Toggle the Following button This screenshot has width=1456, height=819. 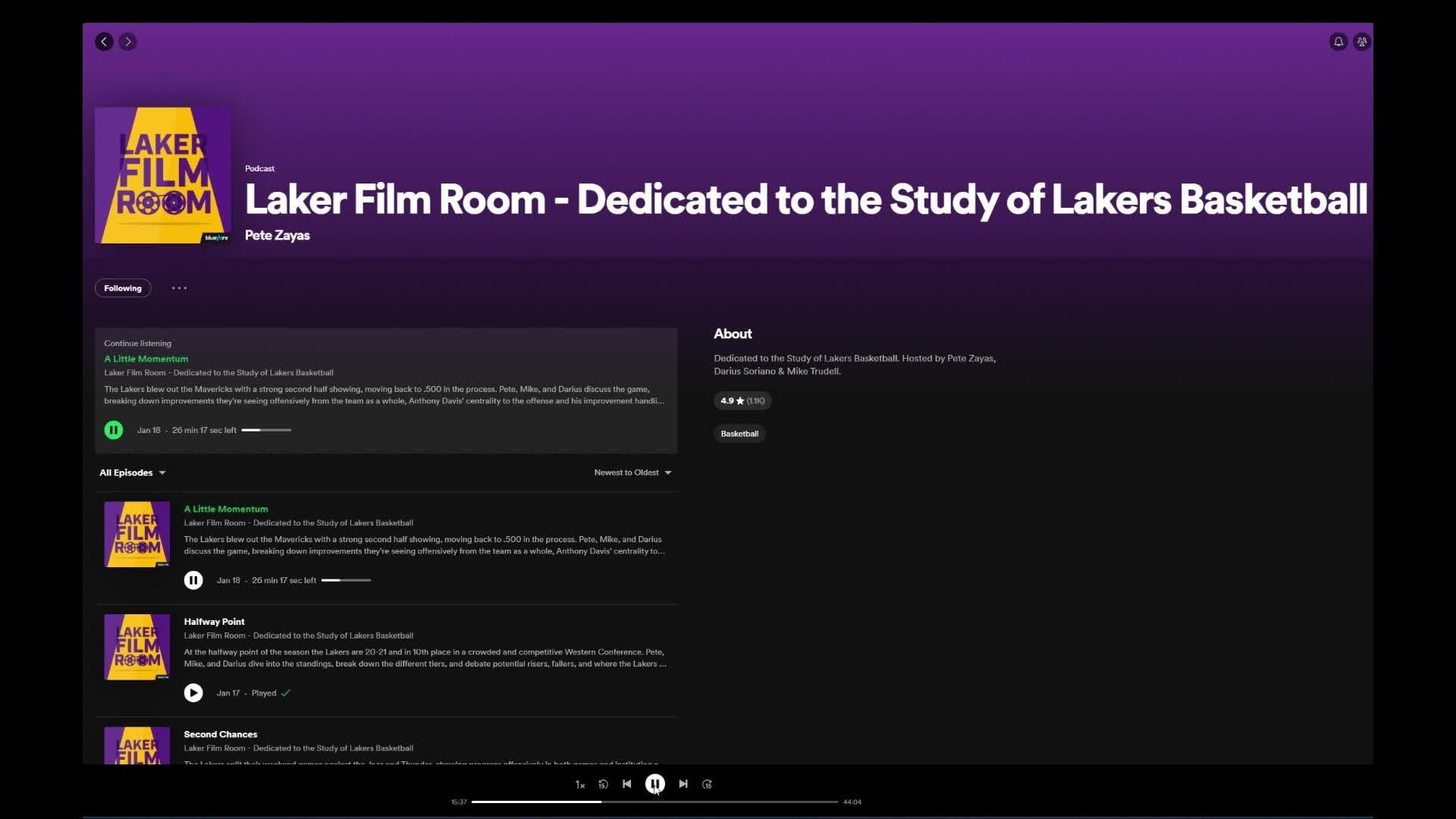[x=123, y=288]
